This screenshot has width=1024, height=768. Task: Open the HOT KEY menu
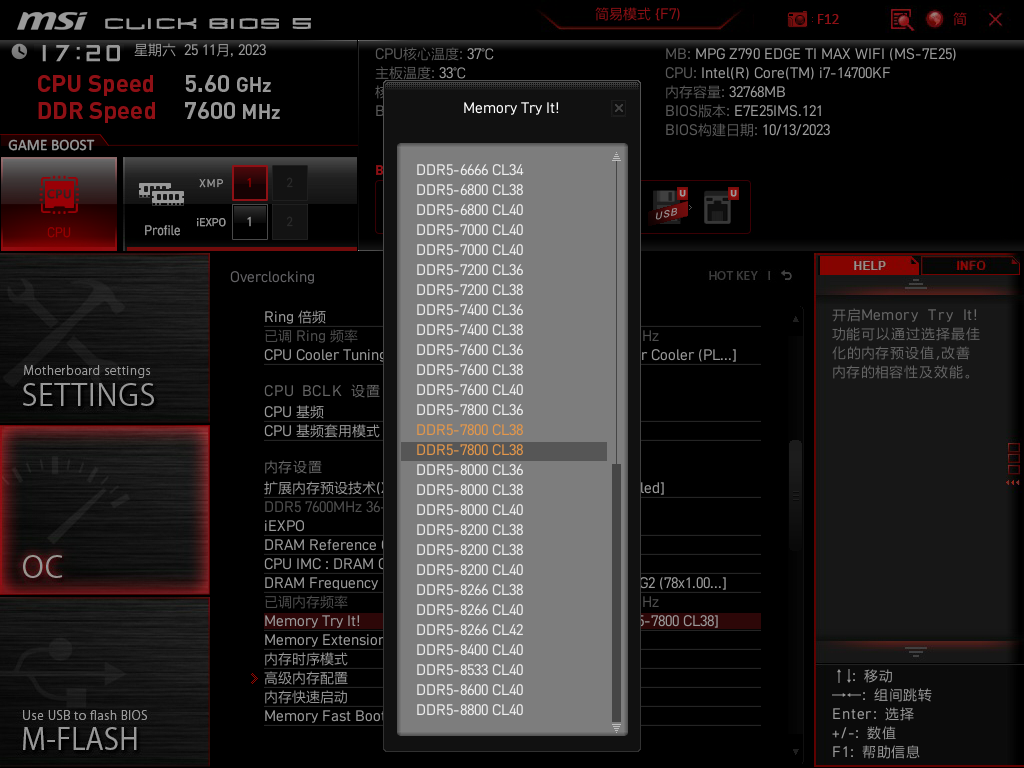(733, 276)
